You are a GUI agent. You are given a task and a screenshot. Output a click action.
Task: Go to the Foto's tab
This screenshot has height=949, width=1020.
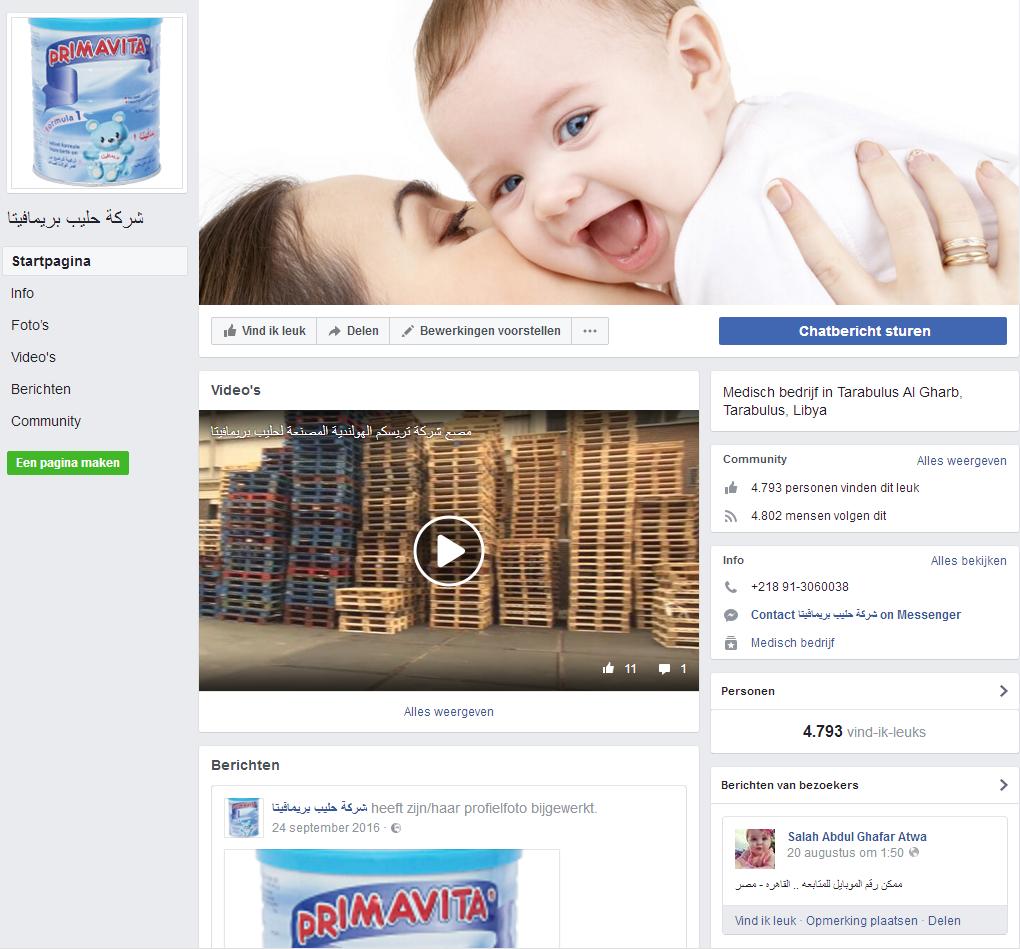30,325
